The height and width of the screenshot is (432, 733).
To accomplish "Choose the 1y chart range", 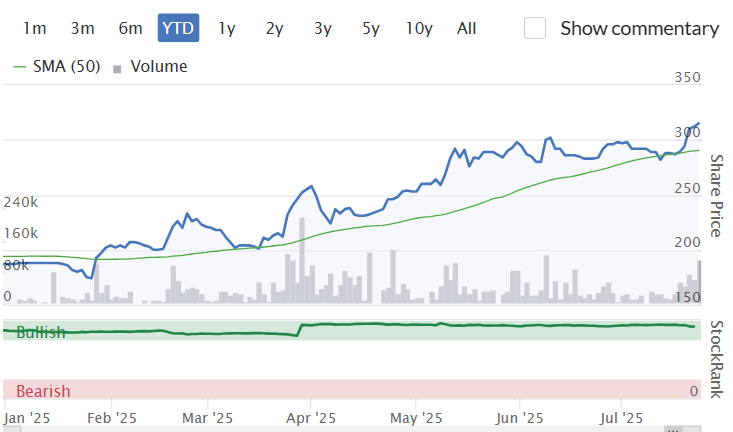I will pyautogui.click(x=227, y=29).
